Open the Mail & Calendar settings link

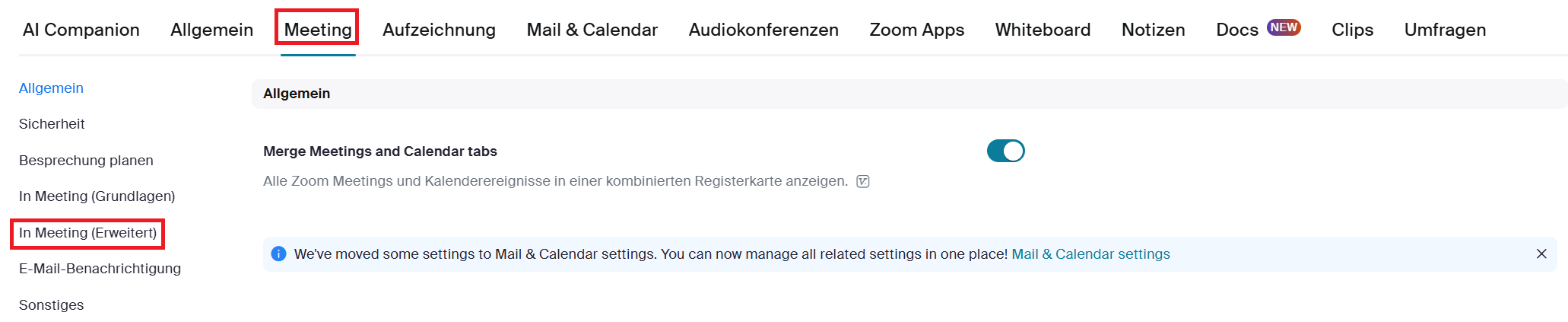tap(1090, 254)
